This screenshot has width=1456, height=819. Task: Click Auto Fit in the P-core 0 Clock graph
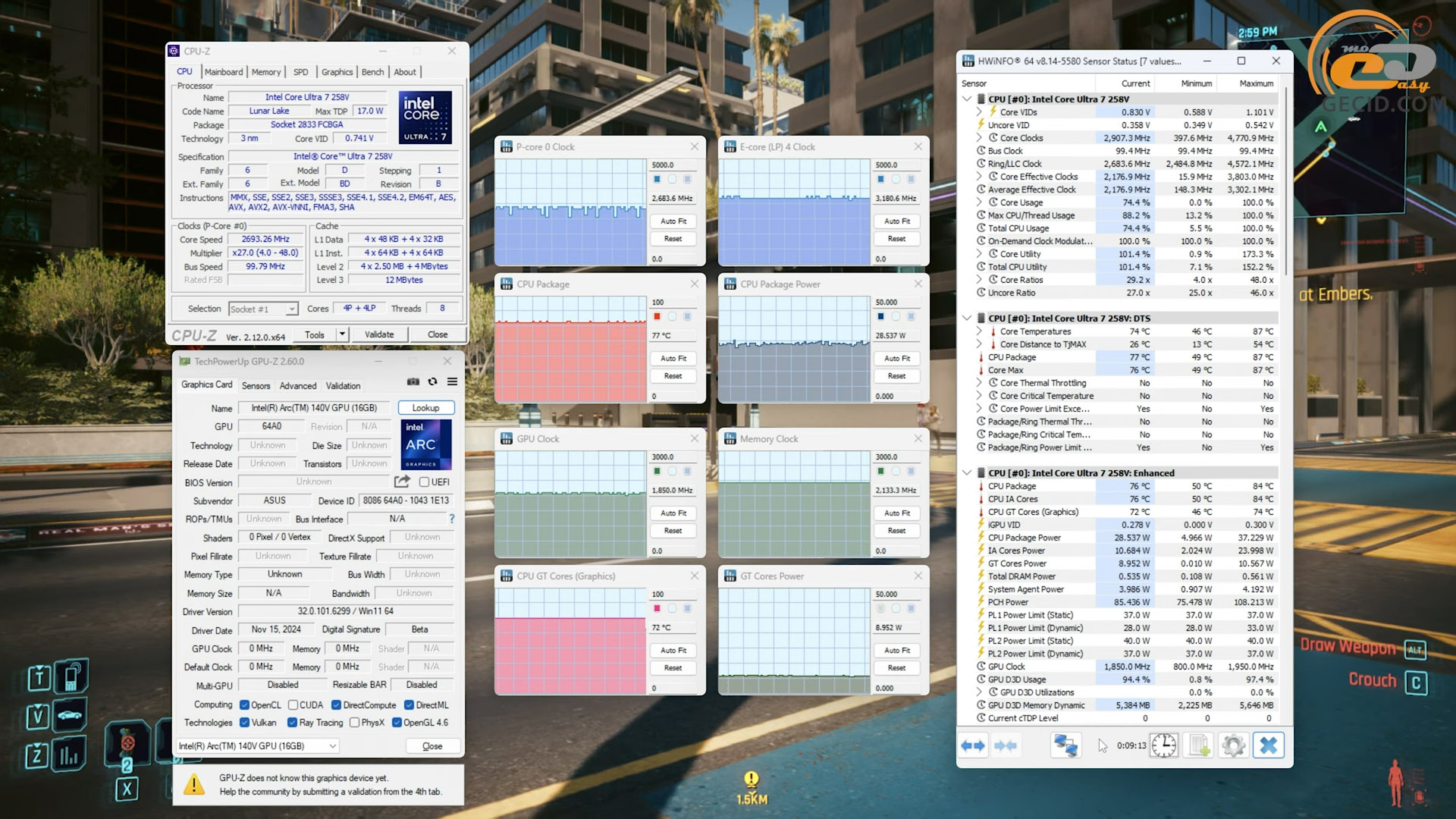673,221
